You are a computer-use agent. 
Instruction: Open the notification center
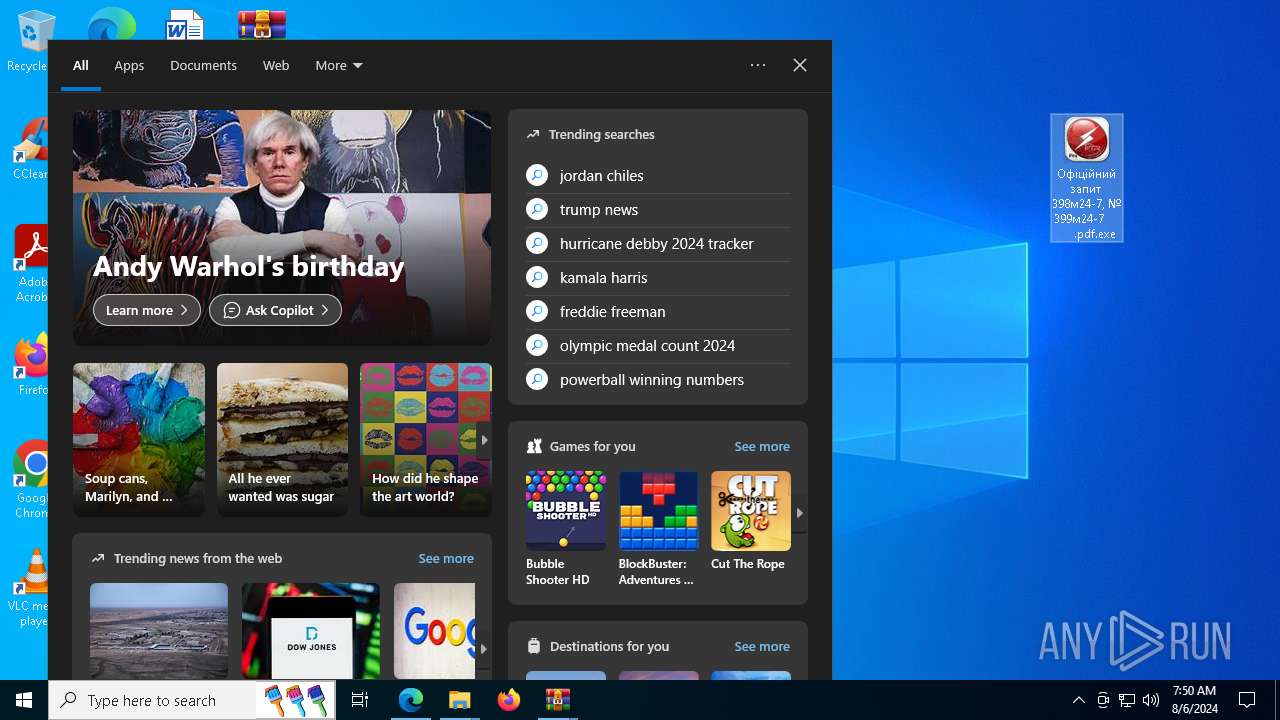(x=1247, y=700)
